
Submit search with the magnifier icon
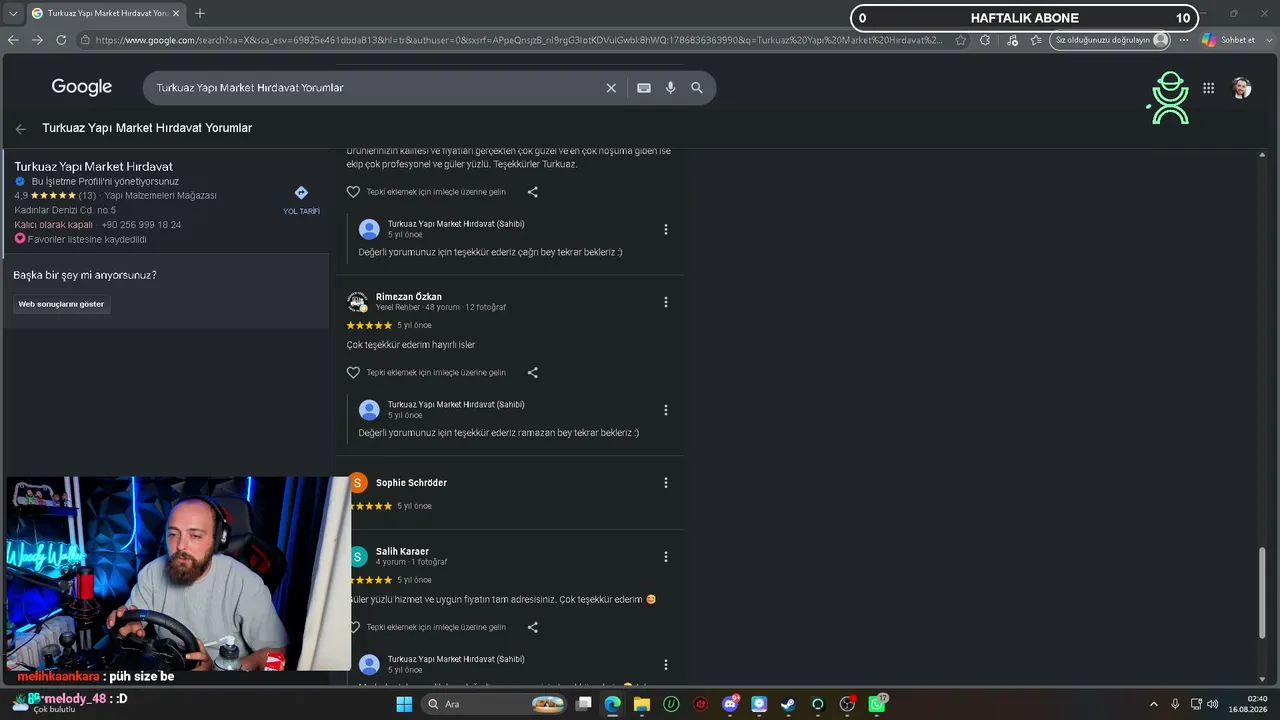pos(697,88)
